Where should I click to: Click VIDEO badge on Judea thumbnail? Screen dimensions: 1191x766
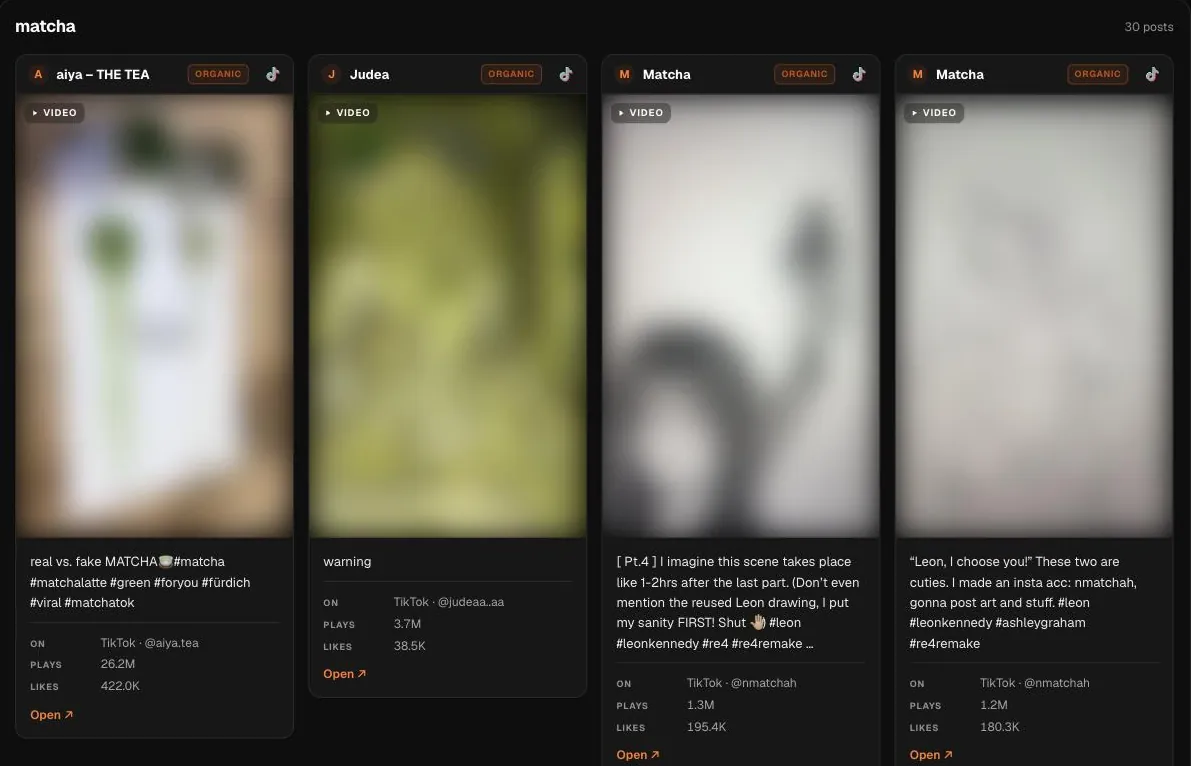(348, 112)
